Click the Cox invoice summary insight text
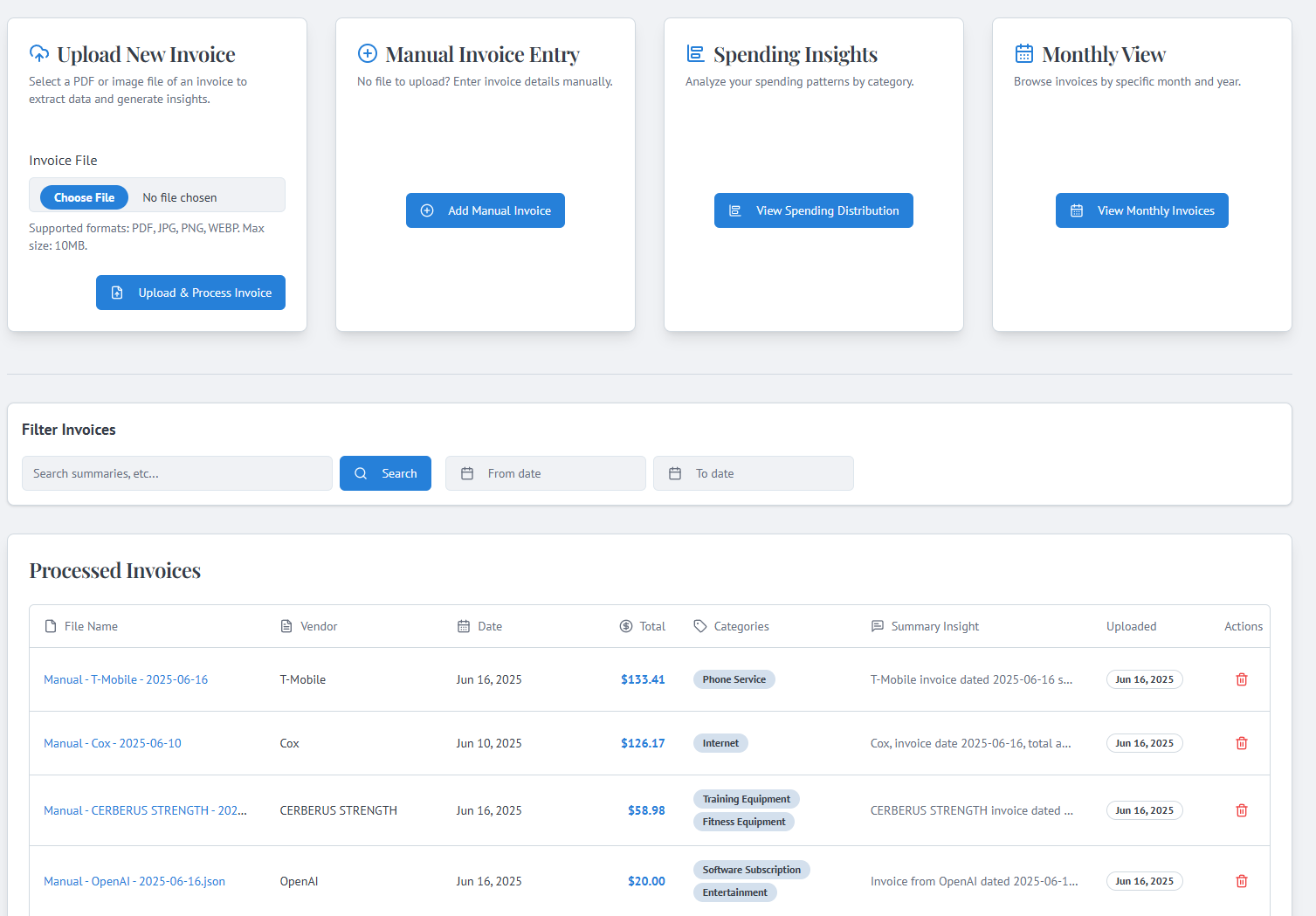Viewport: 1316px width, 916px height. 971,743
